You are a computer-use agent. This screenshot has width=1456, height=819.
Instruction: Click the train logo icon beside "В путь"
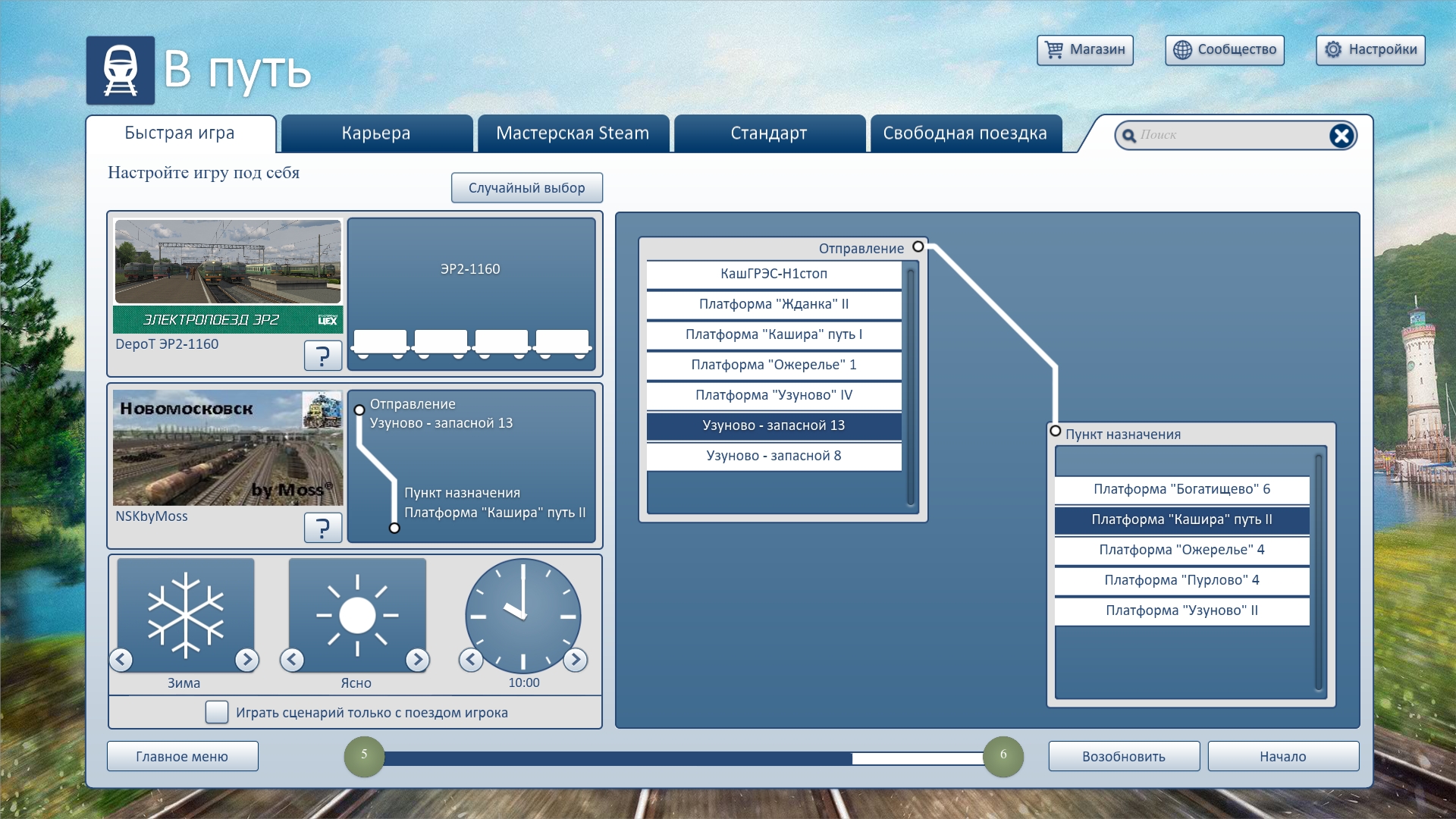[120, 71]
